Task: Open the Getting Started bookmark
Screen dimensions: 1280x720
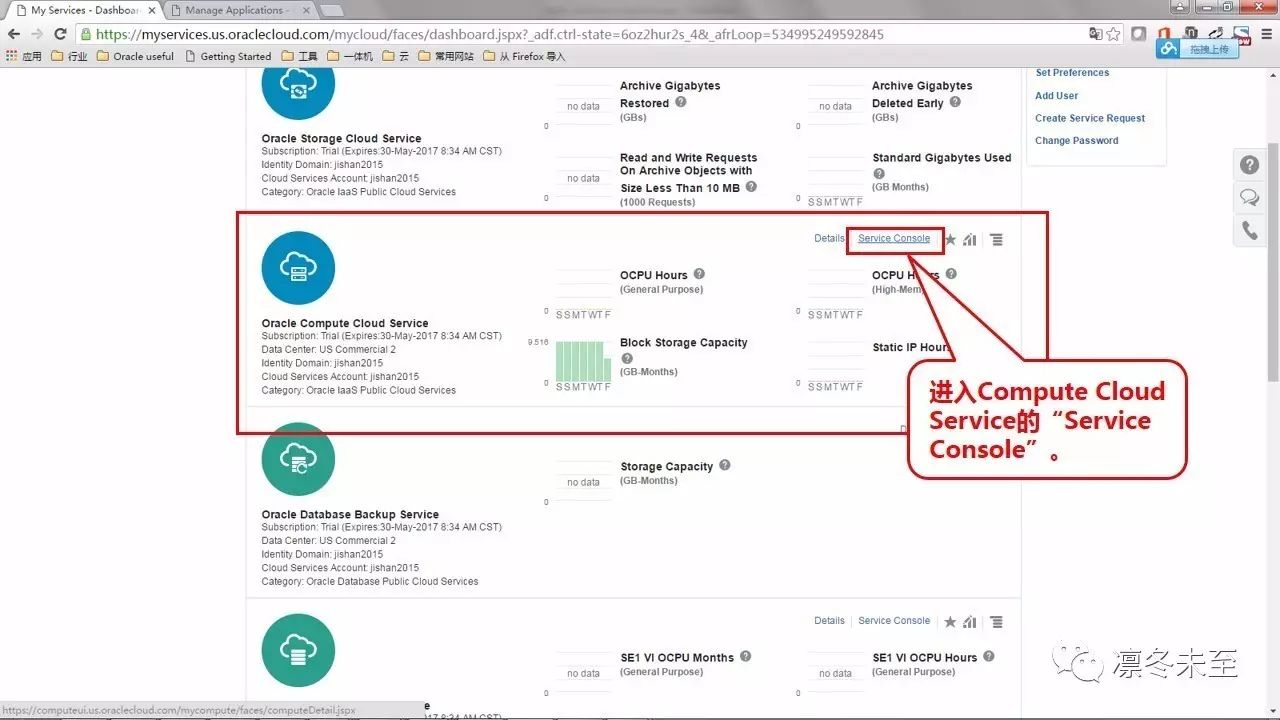Action: 228,56
